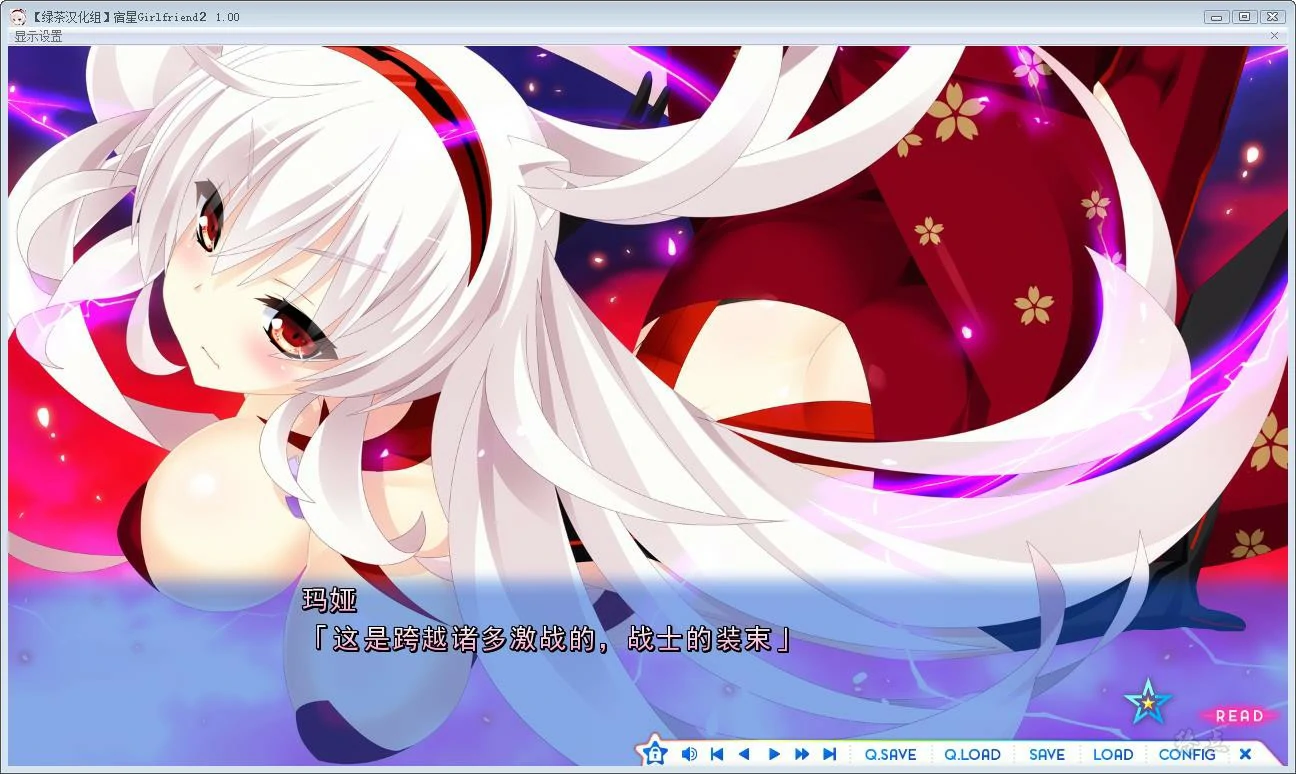Click the star icon above READ

point(1148,702)
